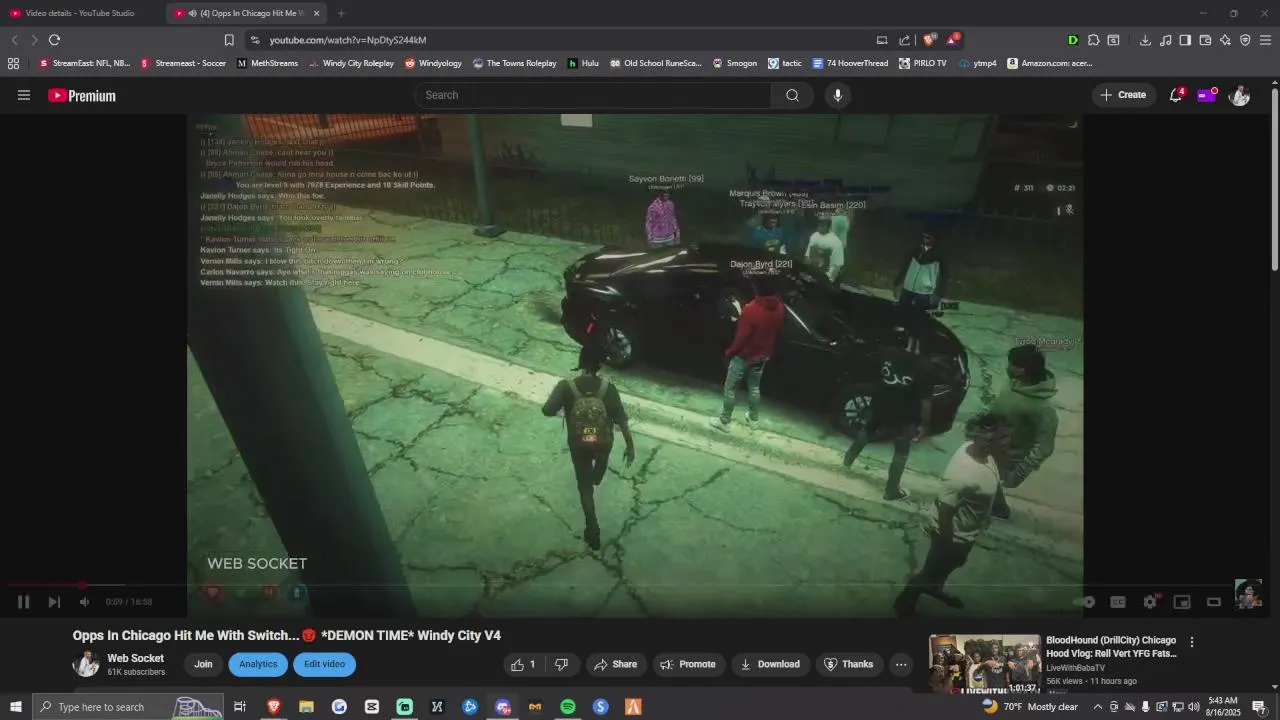Dislike the video

click(561, 664)
